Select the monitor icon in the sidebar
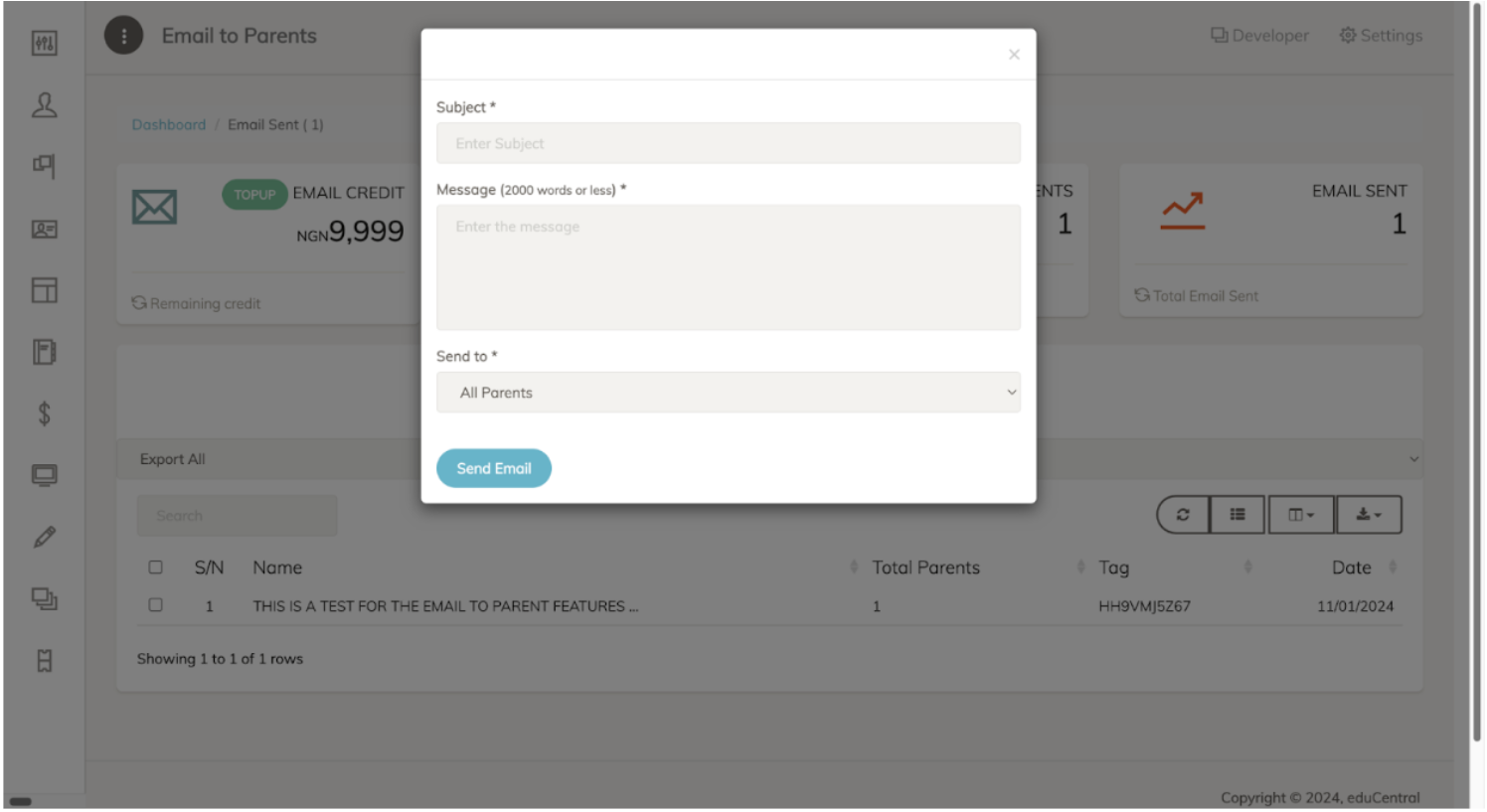Image resolution: width=1487 pixels, height=812 pixels. click(44, 475)
